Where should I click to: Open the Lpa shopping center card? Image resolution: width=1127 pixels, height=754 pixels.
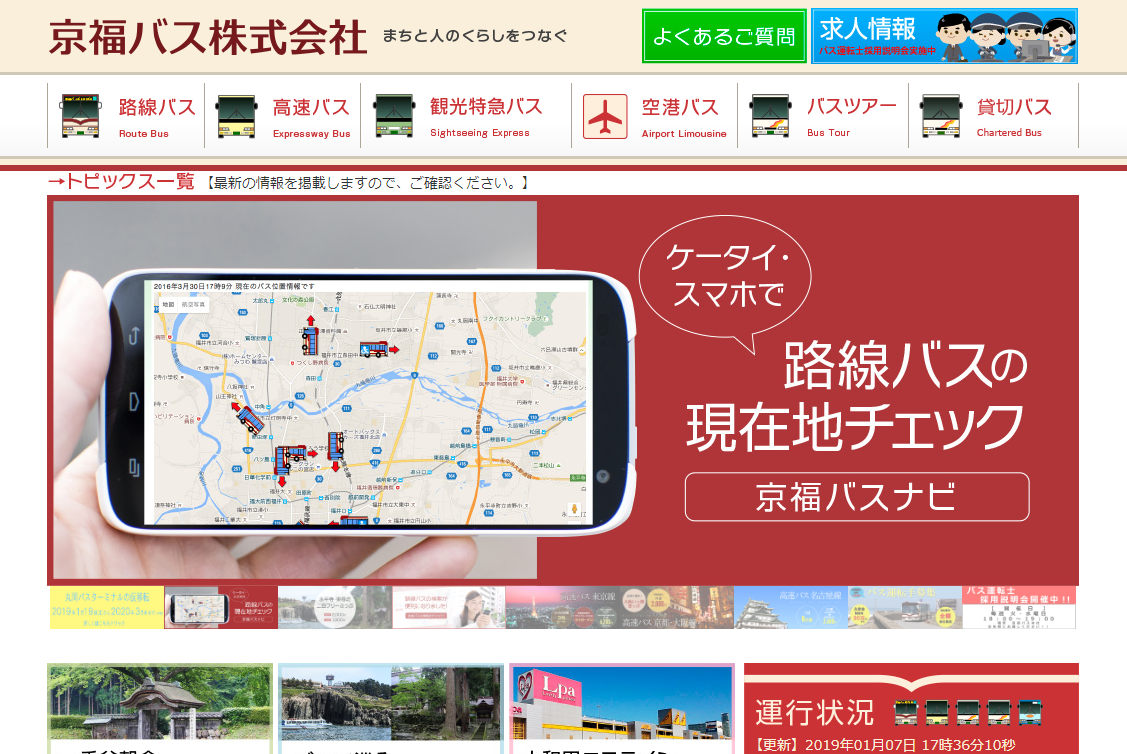click(622, 709)
